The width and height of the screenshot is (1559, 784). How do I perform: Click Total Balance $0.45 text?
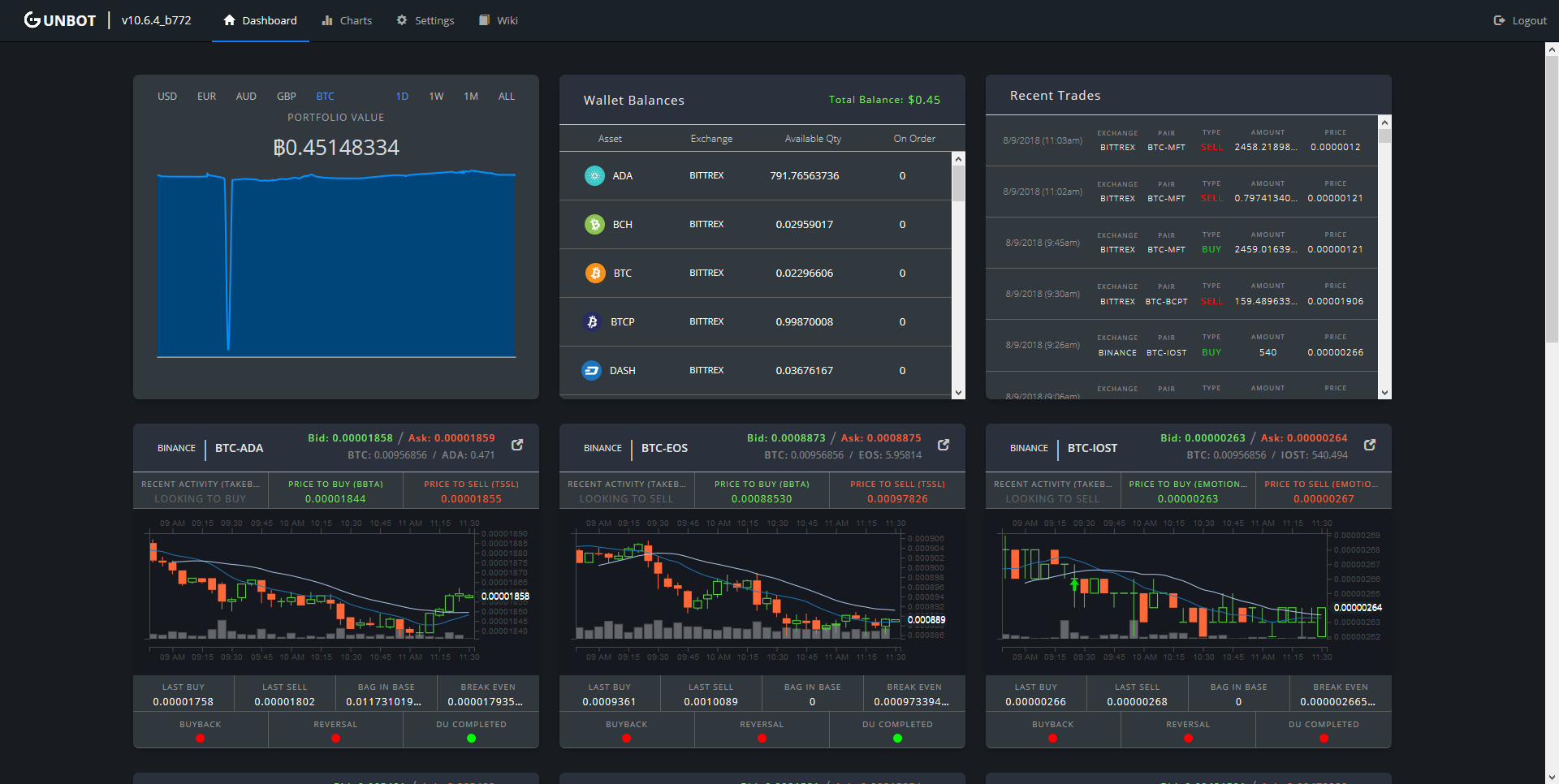tap(884, 100)
